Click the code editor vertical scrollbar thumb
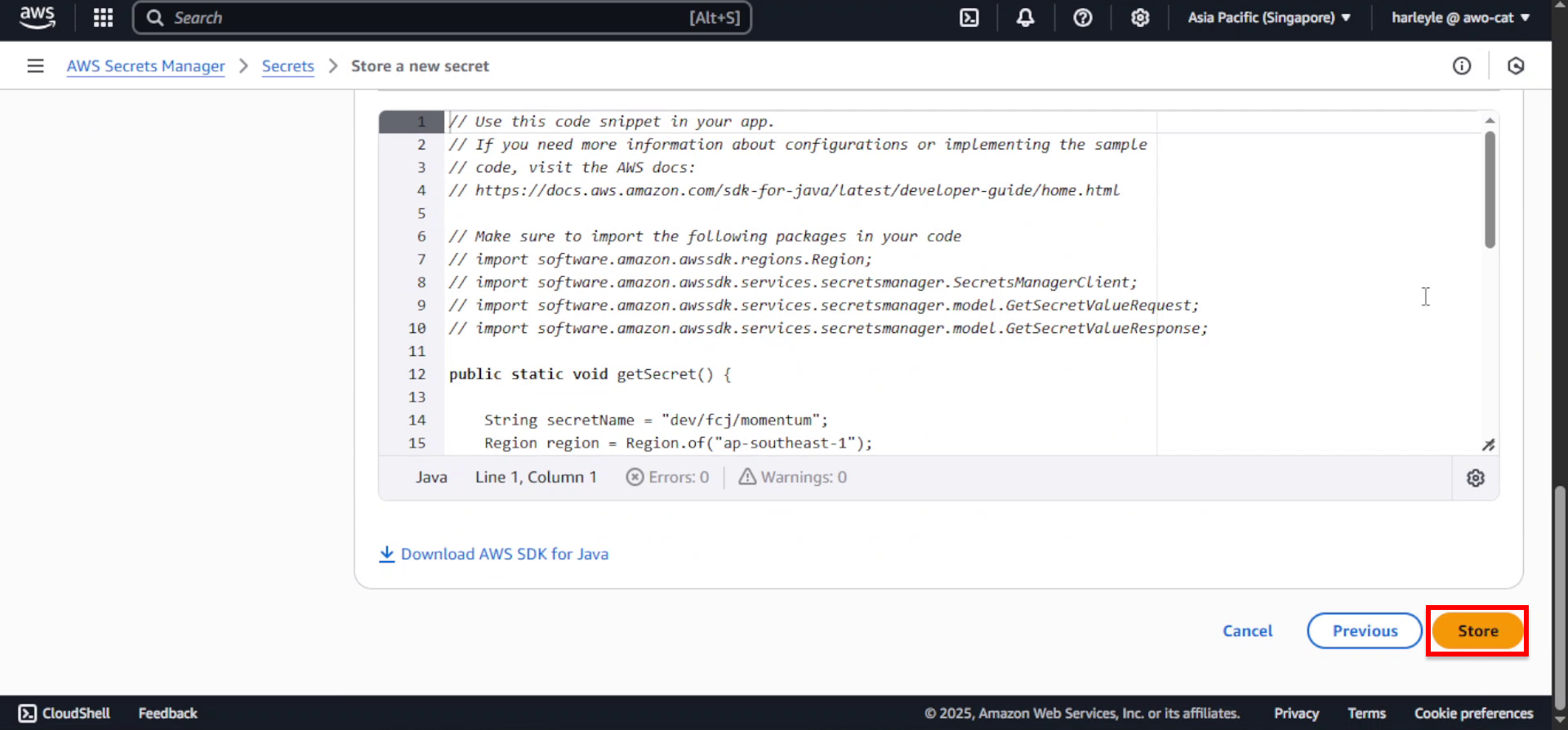 tap(1490, 189)
